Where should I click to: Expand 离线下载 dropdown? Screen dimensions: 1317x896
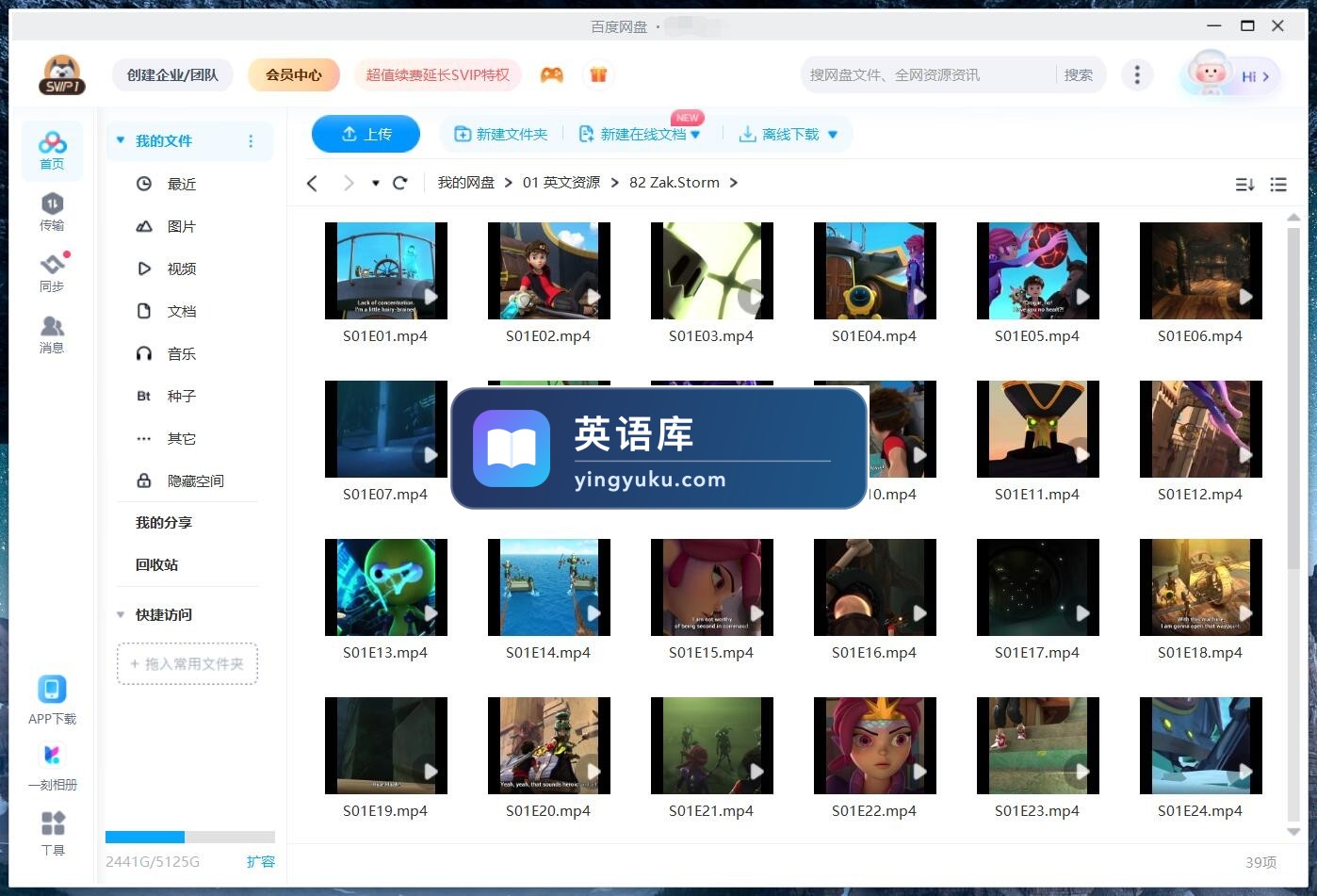point(833,135)
